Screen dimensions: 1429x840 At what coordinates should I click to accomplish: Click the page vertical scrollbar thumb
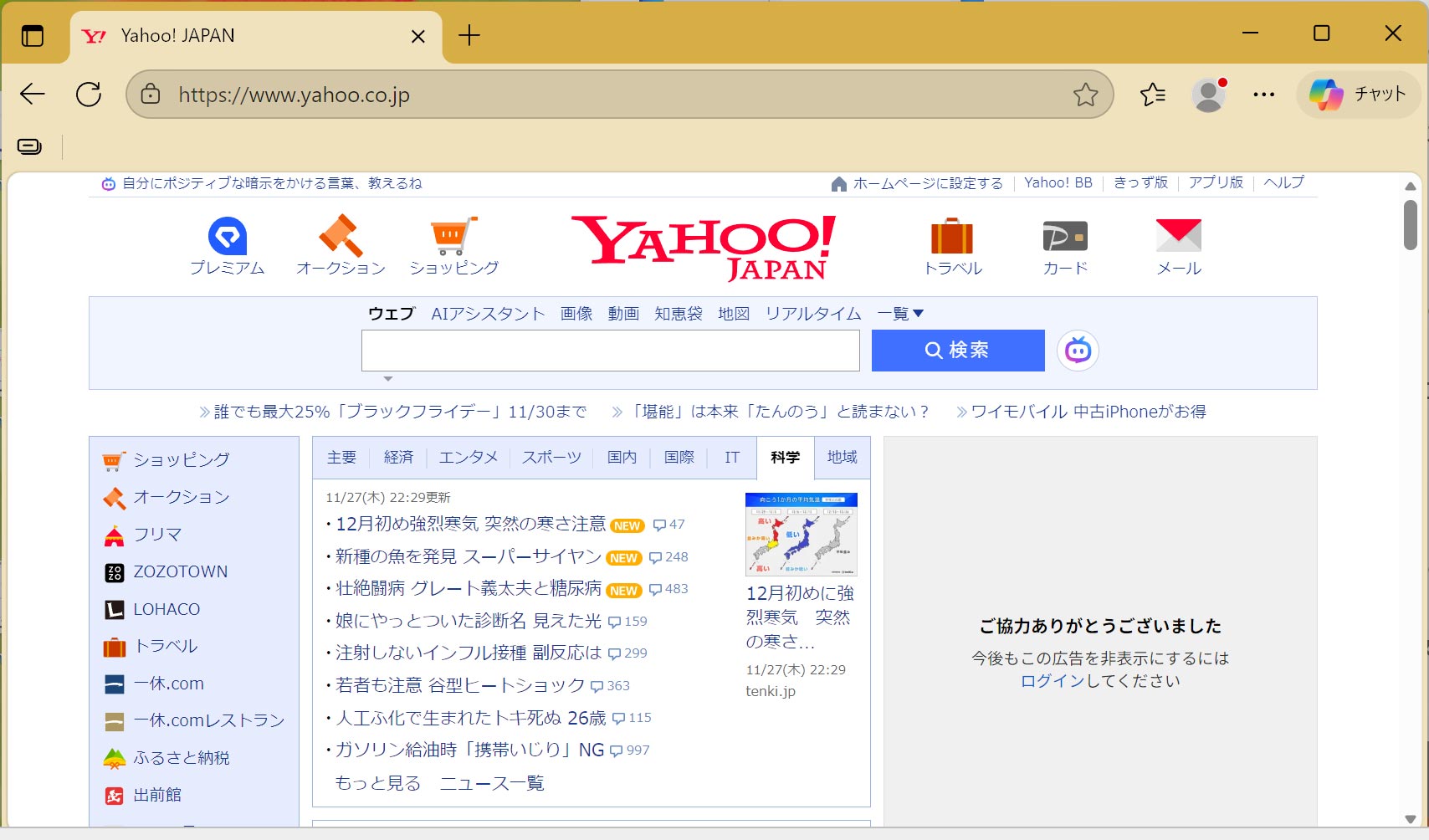(1410, 224)
